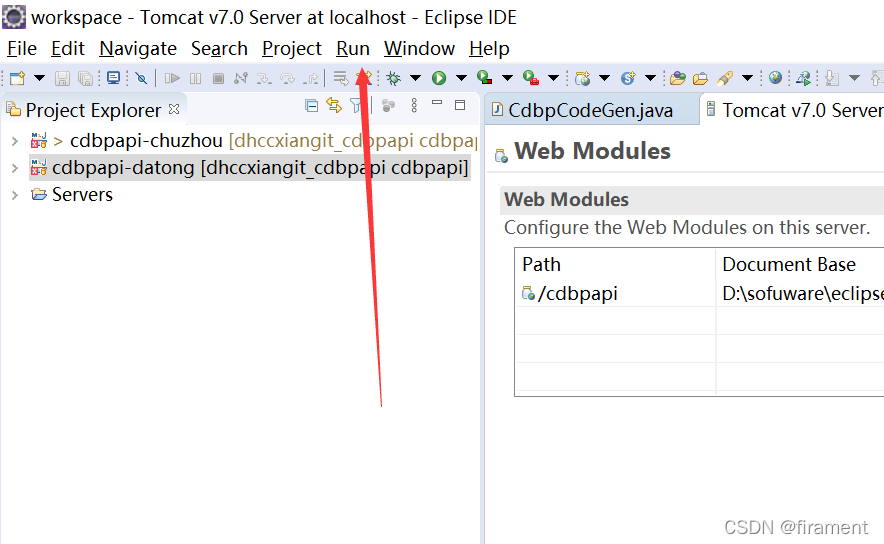
Task: Close the Project Explorer view
Action: [174, 109]
